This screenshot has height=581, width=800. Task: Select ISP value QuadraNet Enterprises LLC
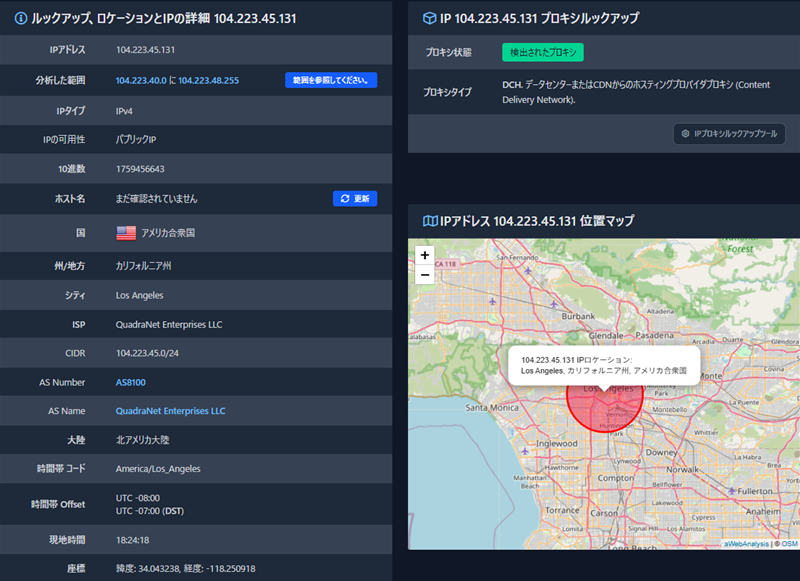click(x=169, y=325)
